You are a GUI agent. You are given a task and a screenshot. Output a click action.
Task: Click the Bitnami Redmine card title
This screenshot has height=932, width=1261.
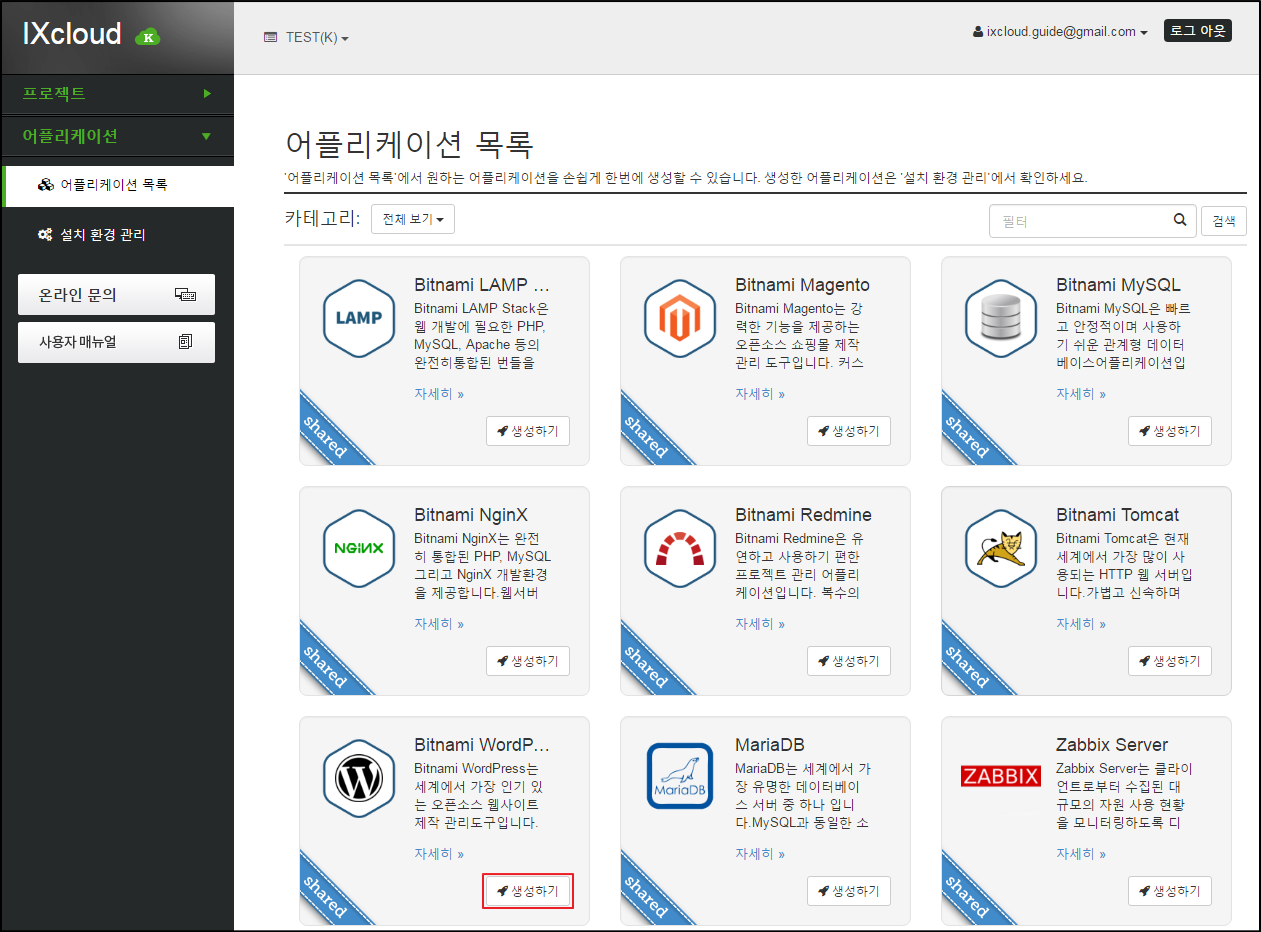tap(803, 515)
